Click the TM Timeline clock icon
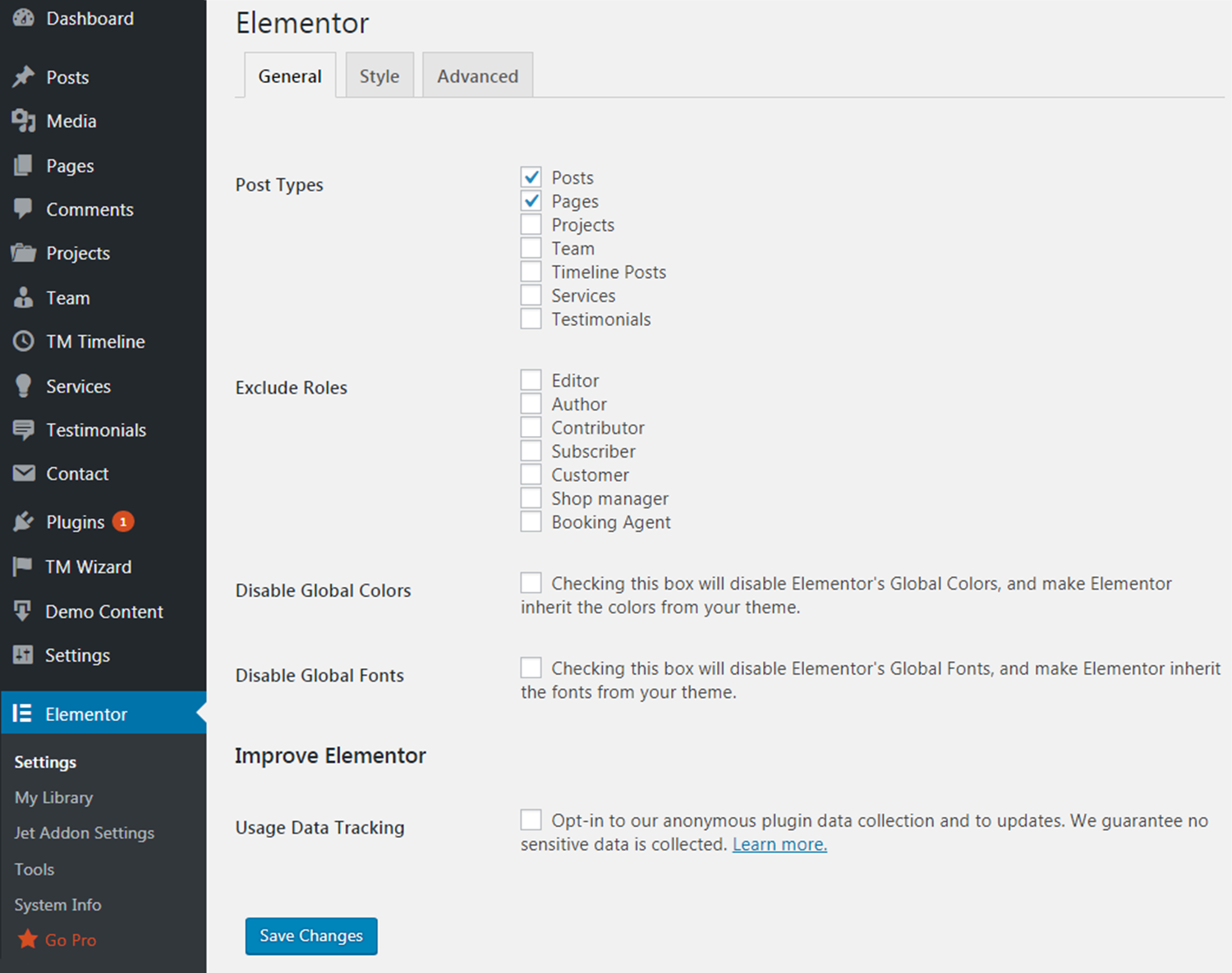Viewport: 1232px width, 973px height. coord(24,342)
